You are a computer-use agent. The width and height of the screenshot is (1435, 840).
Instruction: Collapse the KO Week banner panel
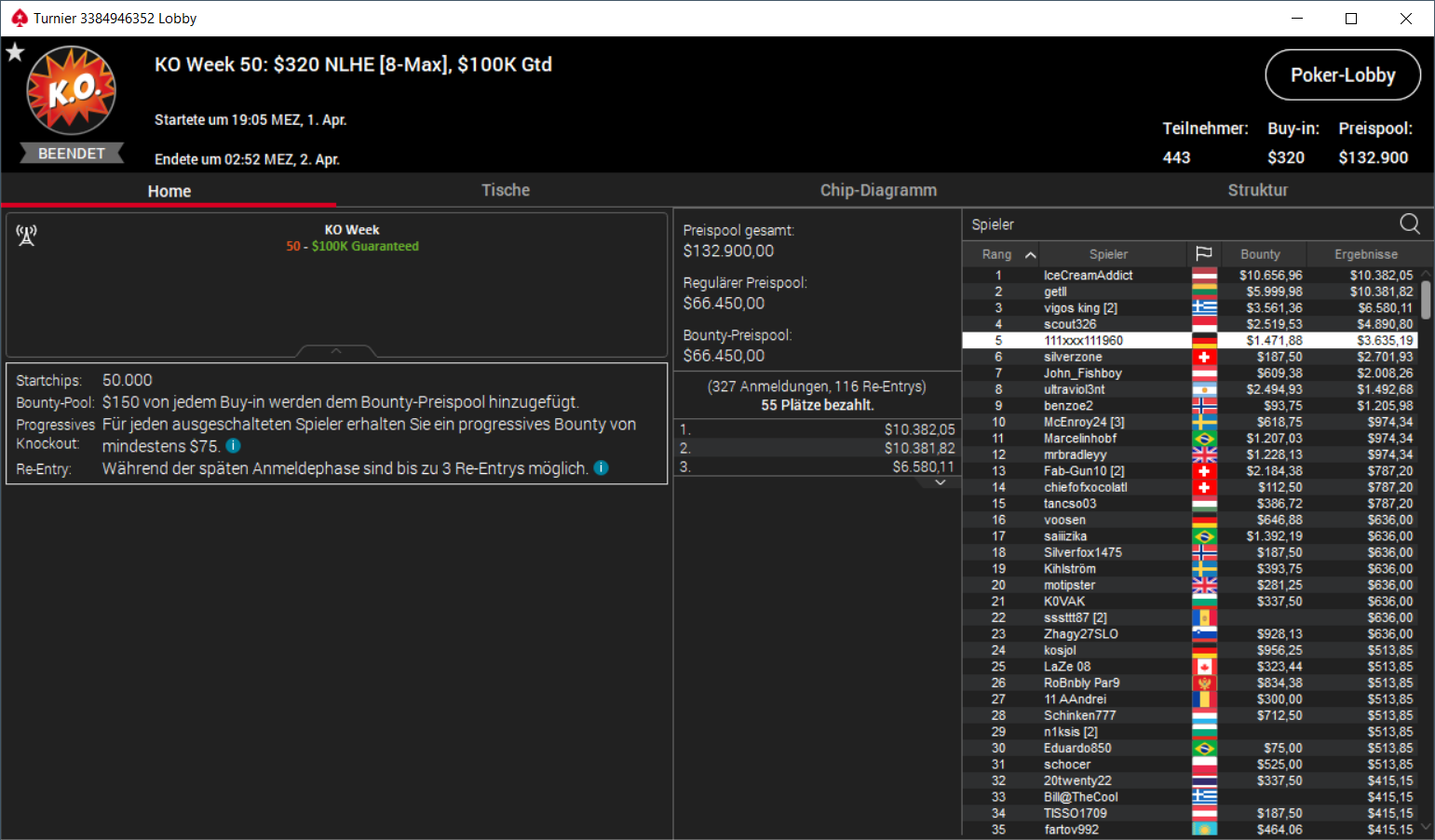coord(336,351)
